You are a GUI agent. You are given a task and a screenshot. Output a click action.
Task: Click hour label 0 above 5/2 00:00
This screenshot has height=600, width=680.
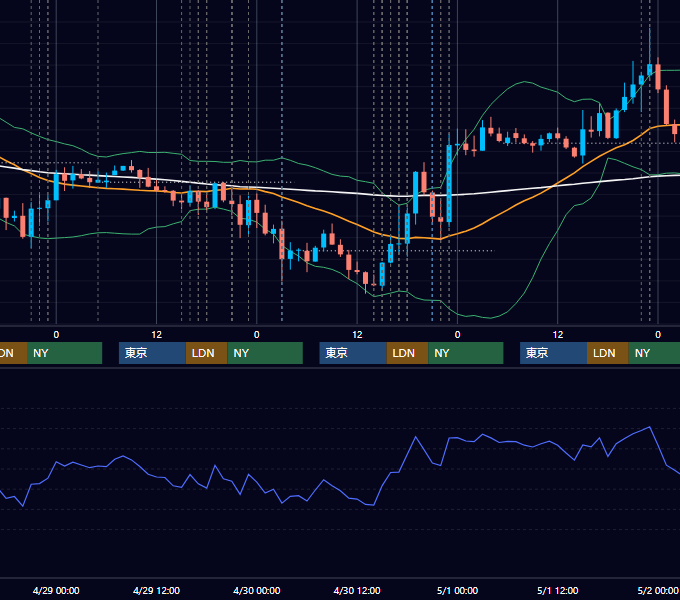pyautogui.click(x=658, y=335)
